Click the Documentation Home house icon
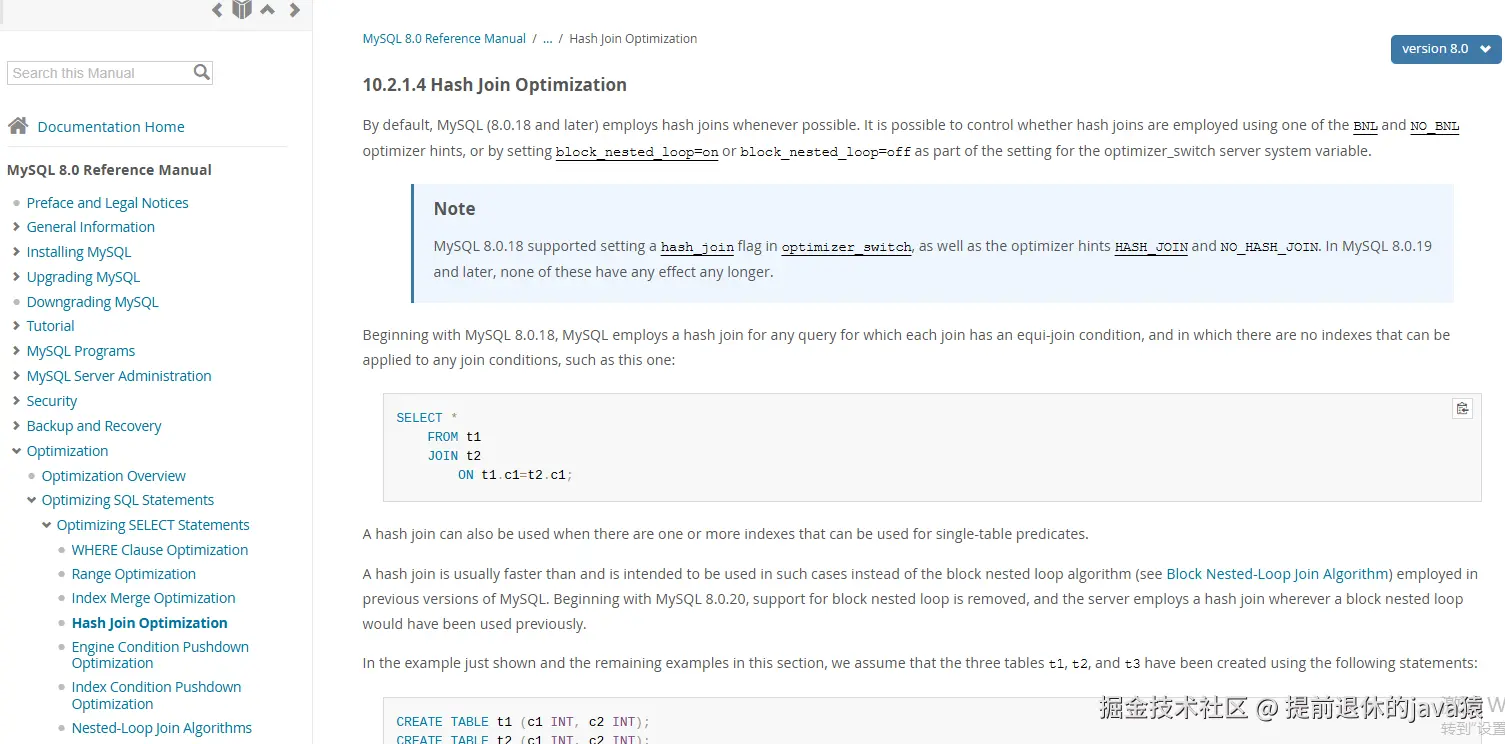Viewport: 1505px width, 744px height. point(18,126)
